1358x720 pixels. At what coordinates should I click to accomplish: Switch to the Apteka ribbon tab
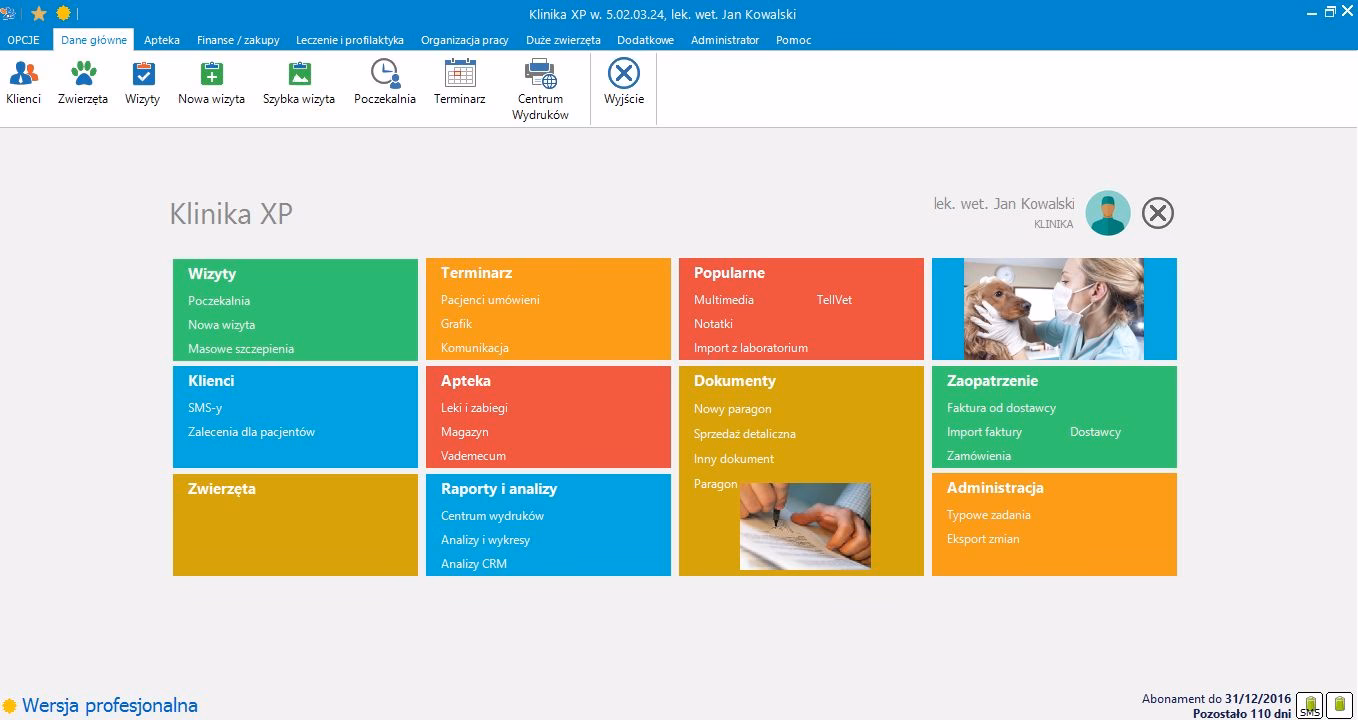point(162,40)
